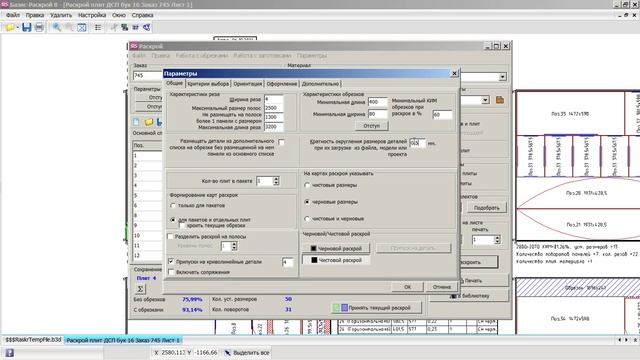
Task: Click the sigma summary icon in the Раскрой window
Action: (x=140, y=289)
